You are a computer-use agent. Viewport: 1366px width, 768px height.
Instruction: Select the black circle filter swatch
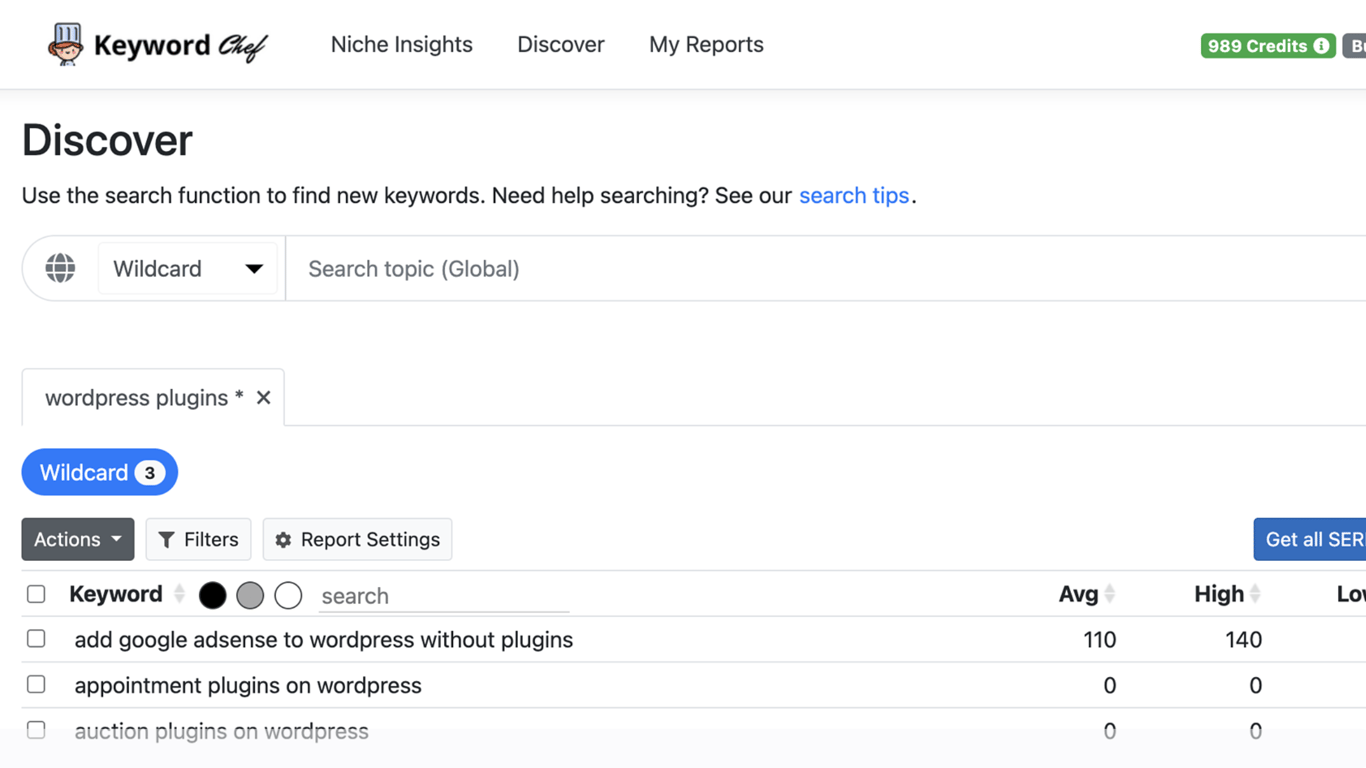(x=213, y=595)
